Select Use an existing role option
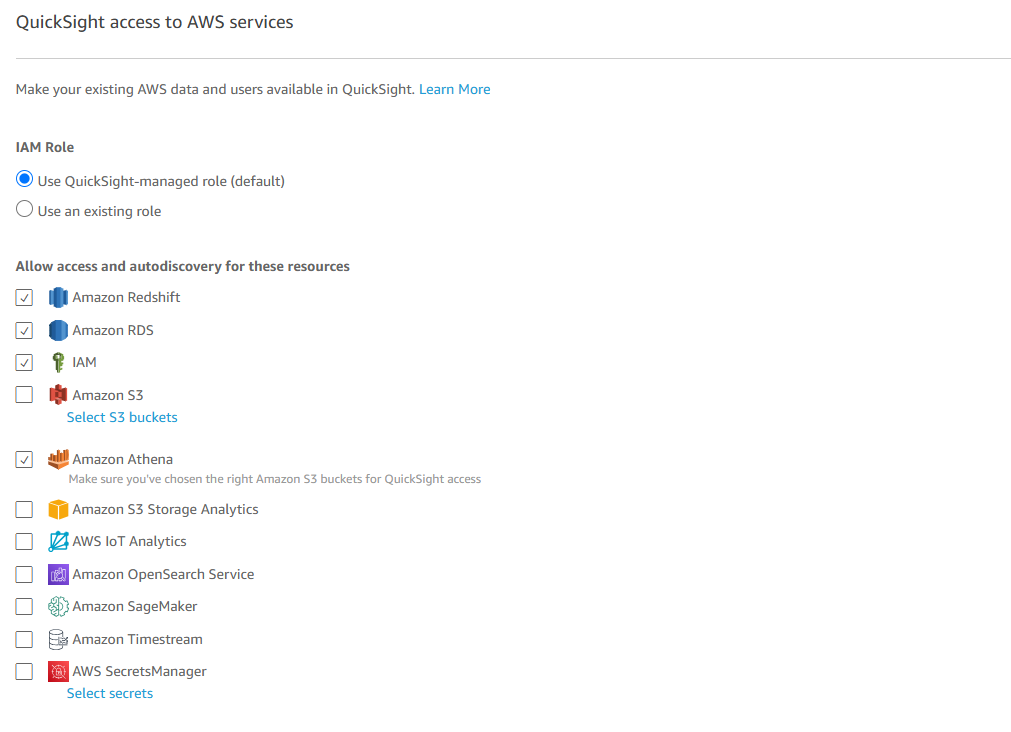1011x732 pixels. (x=25, y=209)
